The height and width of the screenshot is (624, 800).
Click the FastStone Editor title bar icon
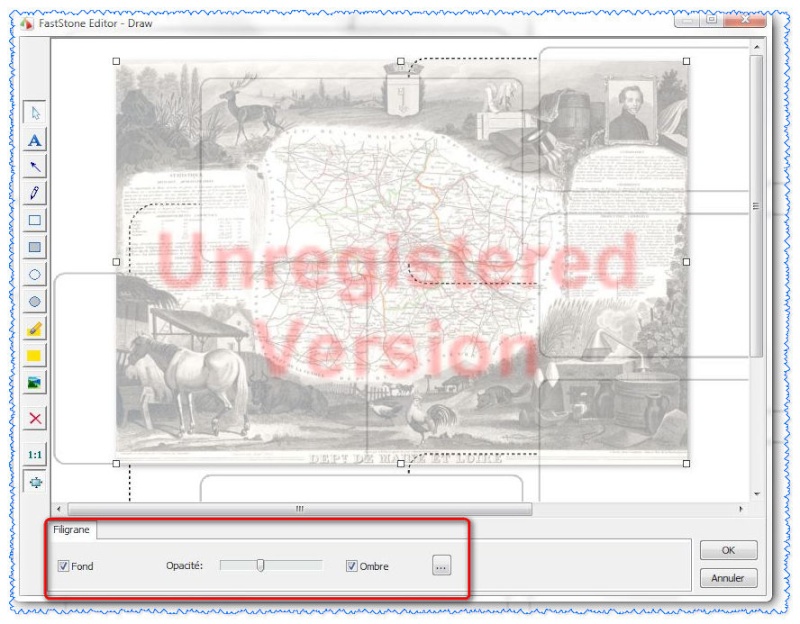tap(27, 23)
